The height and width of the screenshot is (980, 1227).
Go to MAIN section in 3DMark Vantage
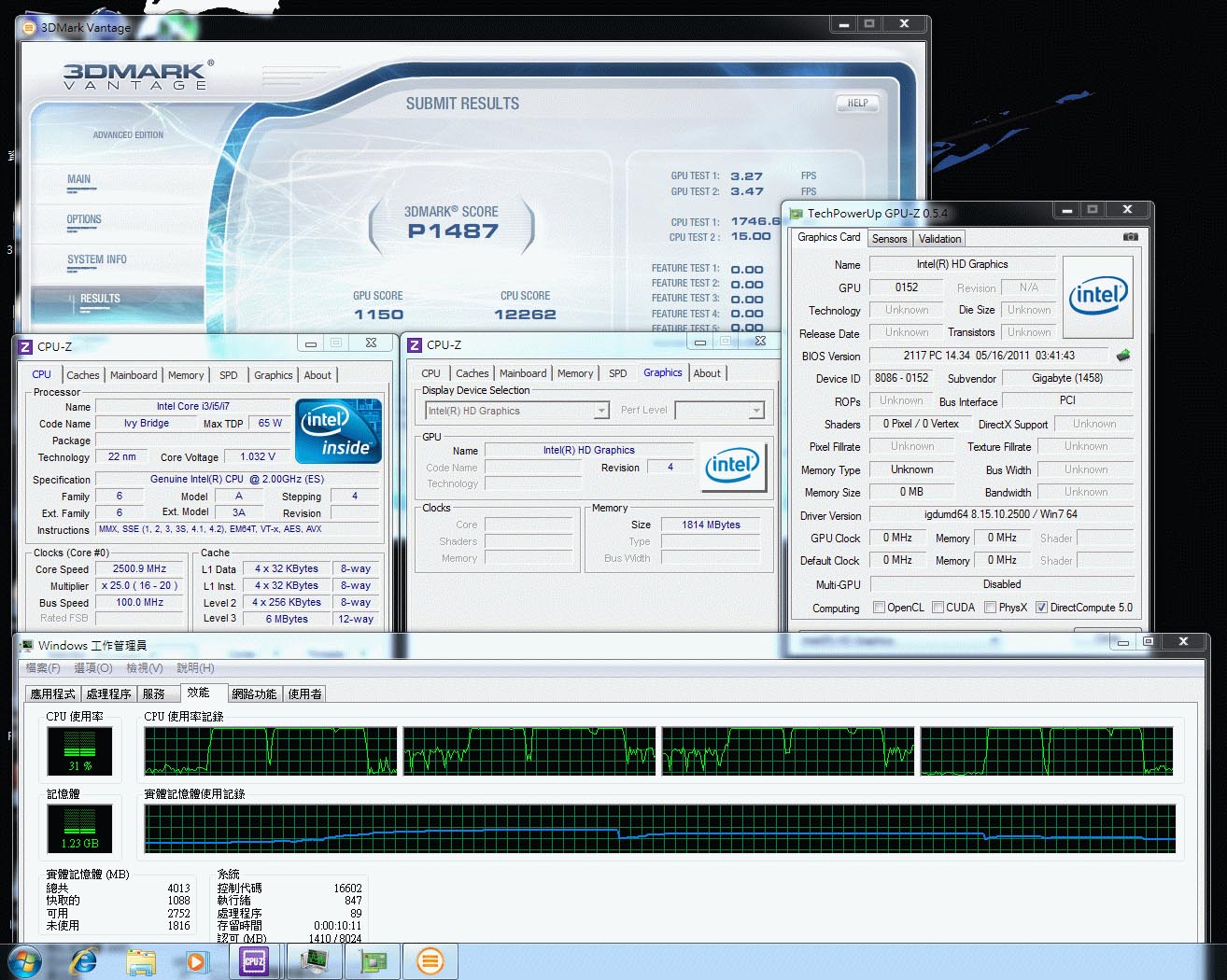tap(79, 179)
